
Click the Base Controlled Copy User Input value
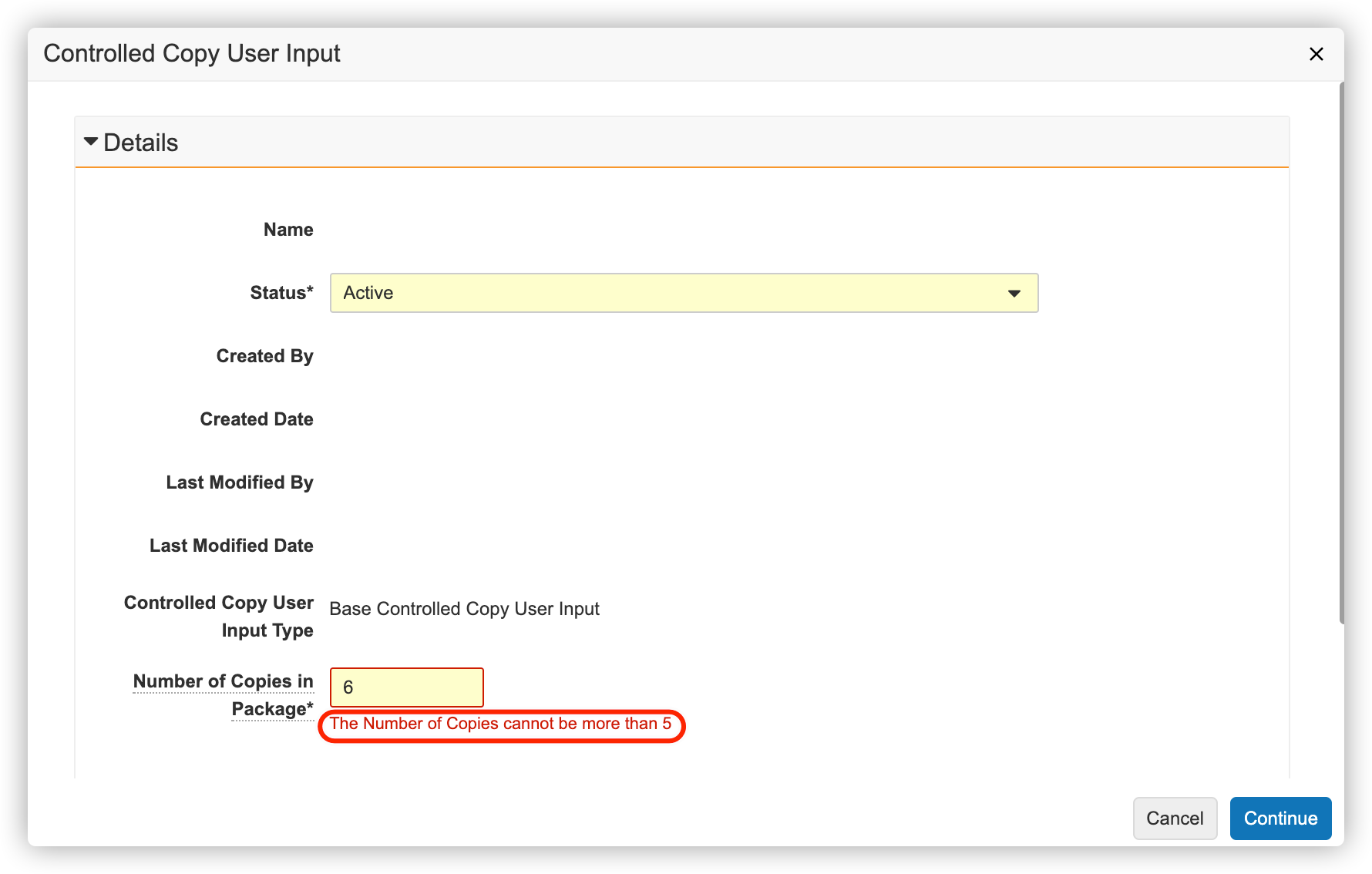coord(464,609)
